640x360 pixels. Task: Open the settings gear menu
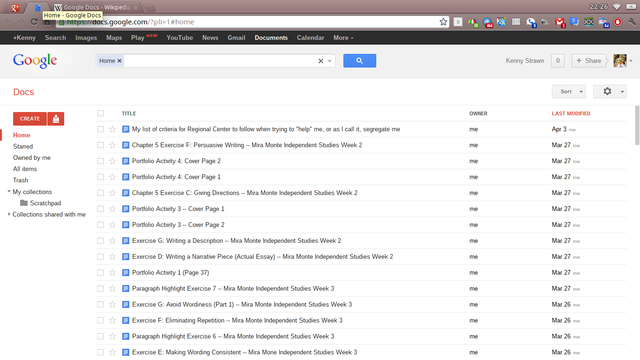tap(610, 91)
